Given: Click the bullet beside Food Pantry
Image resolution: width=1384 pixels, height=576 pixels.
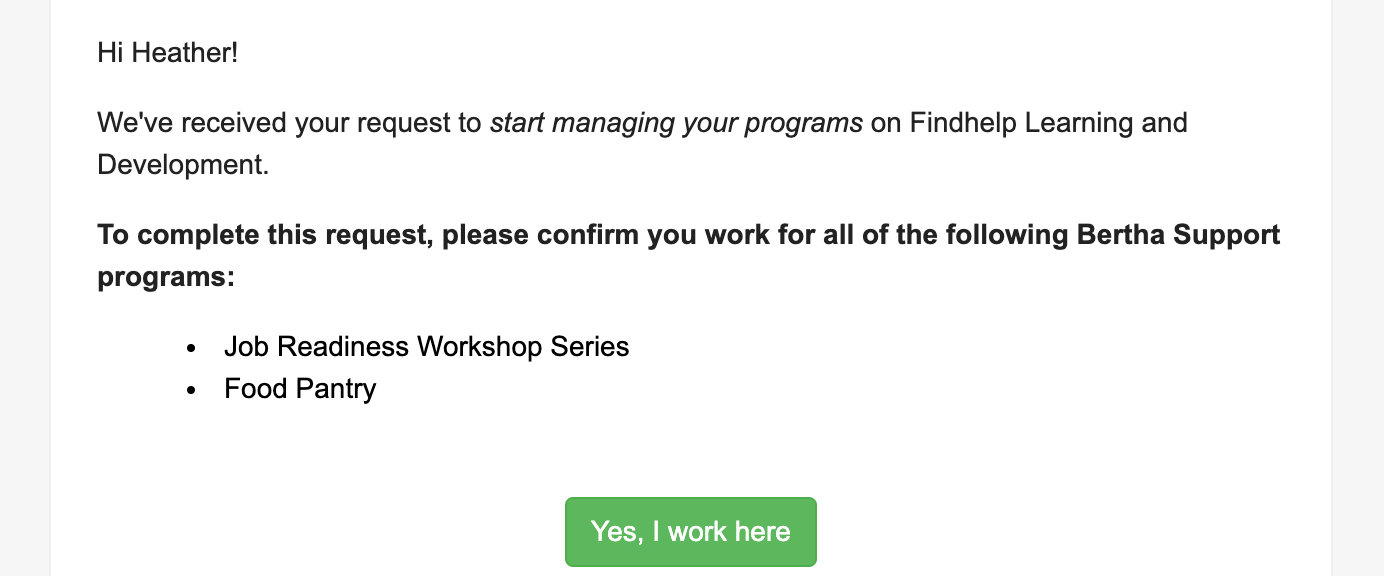Looking at the screenshot, I should [x=191, y=389].
